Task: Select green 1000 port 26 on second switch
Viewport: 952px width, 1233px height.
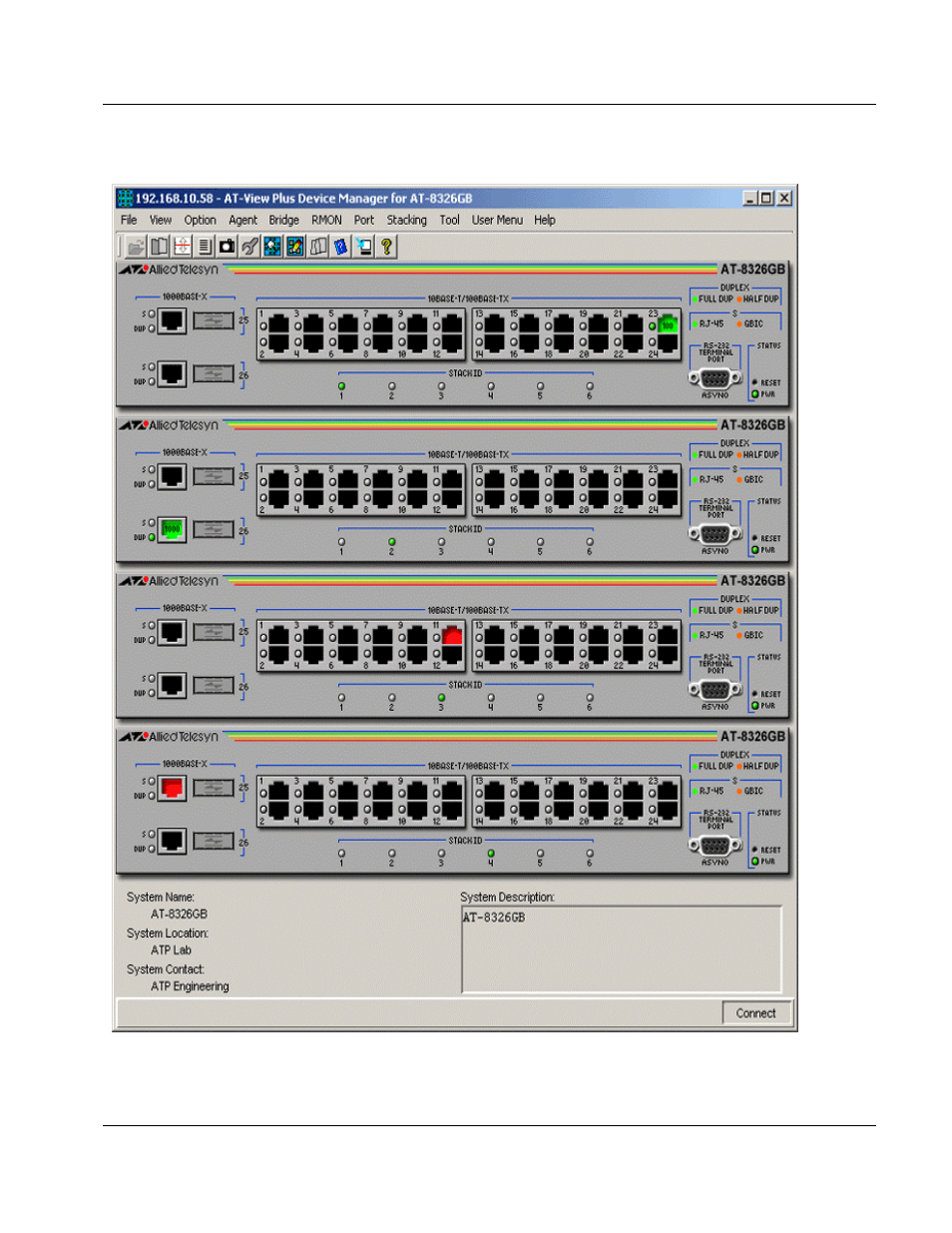Action: pyautogui.click(x=172, y=528)
